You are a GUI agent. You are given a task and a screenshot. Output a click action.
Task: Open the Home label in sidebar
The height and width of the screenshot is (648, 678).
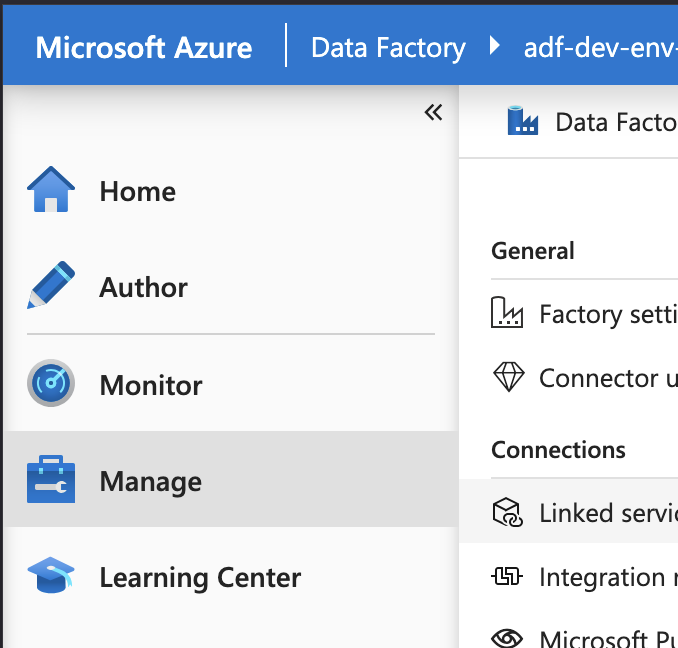138,191
